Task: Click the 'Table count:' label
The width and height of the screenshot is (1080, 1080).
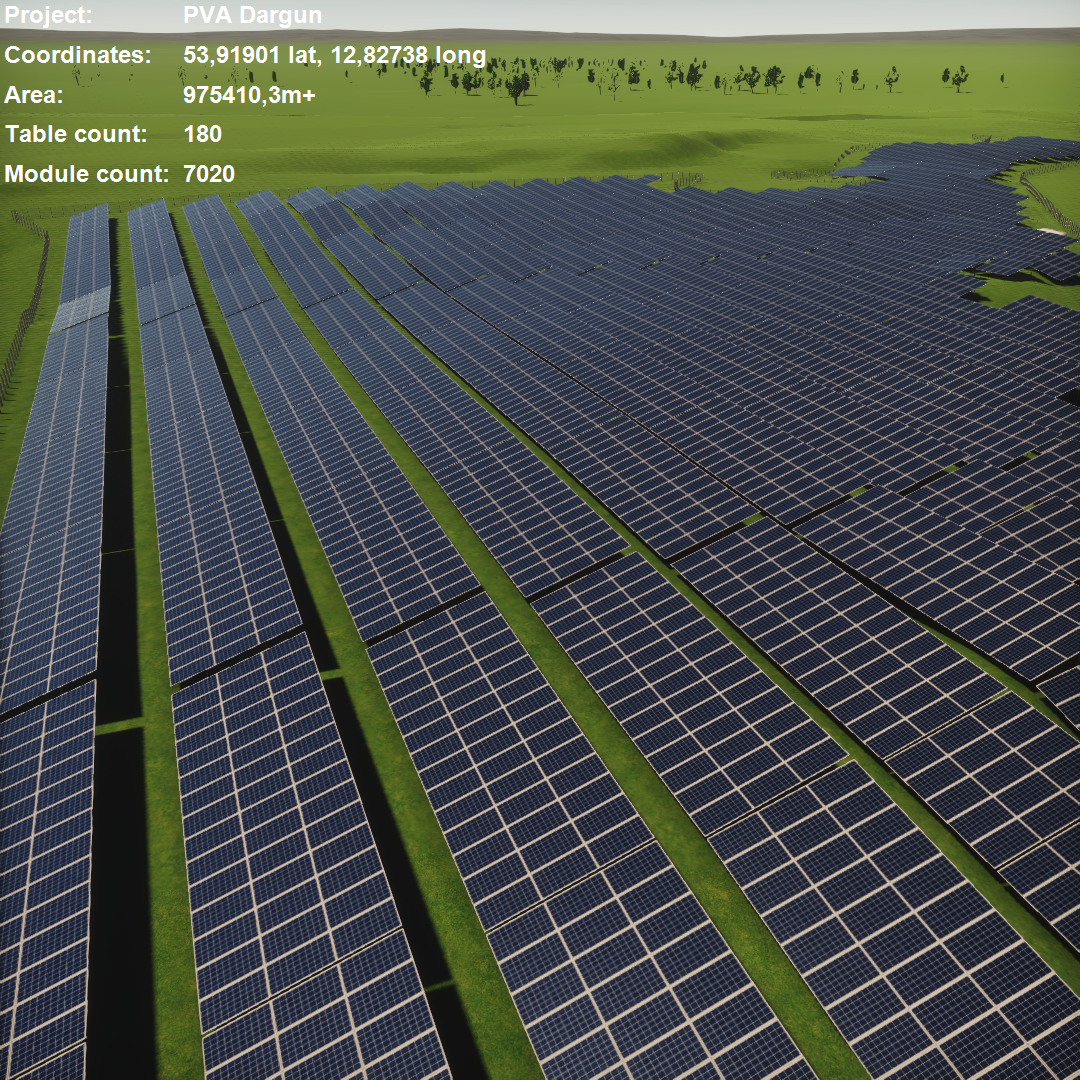Action: 76,134
